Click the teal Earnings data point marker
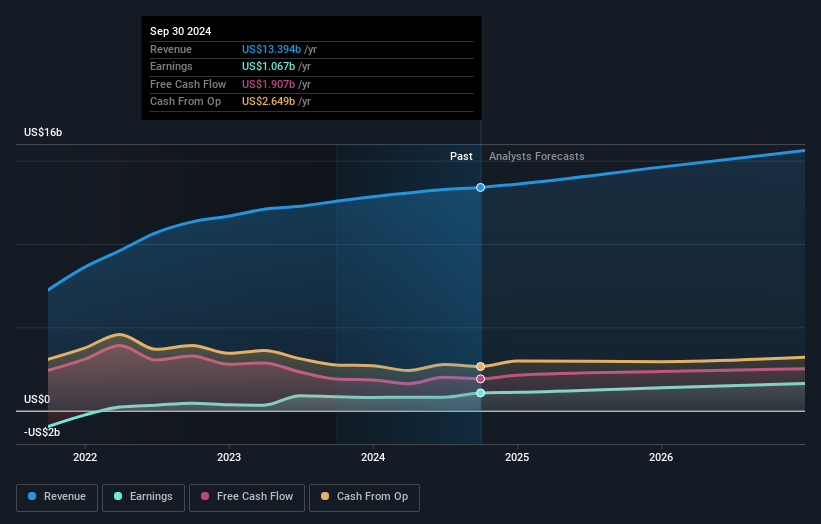Viewport: 821px width, 524px height. coord(480,393)
